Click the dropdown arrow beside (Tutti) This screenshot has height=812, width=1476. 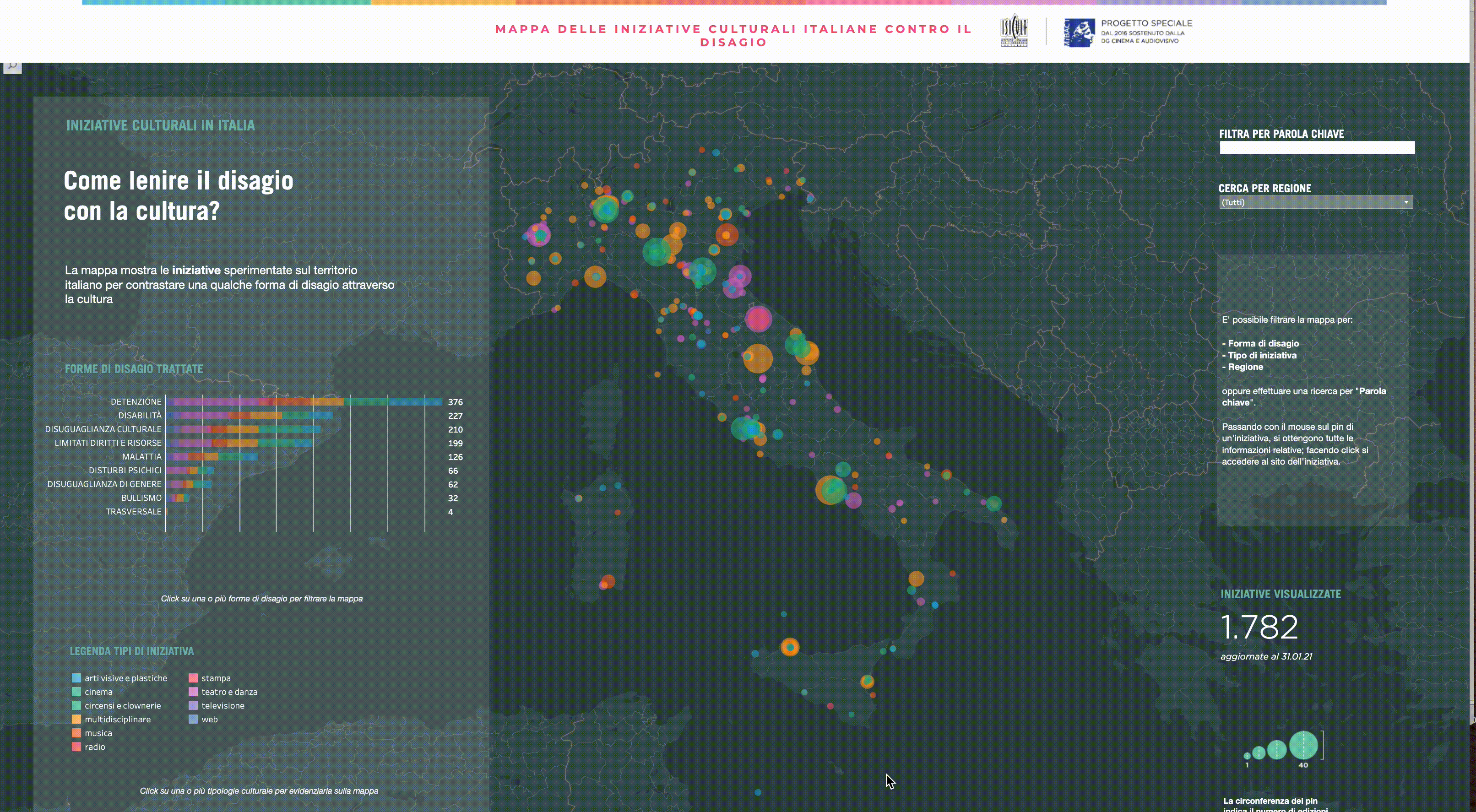(1405, 202)
